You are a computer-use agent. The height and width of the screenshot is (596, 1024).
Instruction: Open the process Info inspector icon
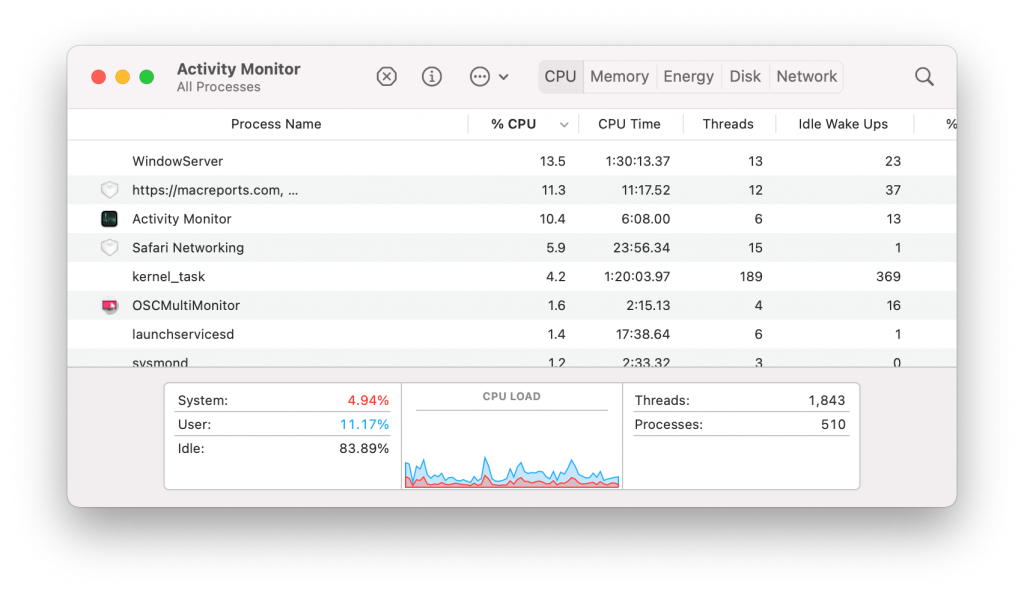point(432,76)
